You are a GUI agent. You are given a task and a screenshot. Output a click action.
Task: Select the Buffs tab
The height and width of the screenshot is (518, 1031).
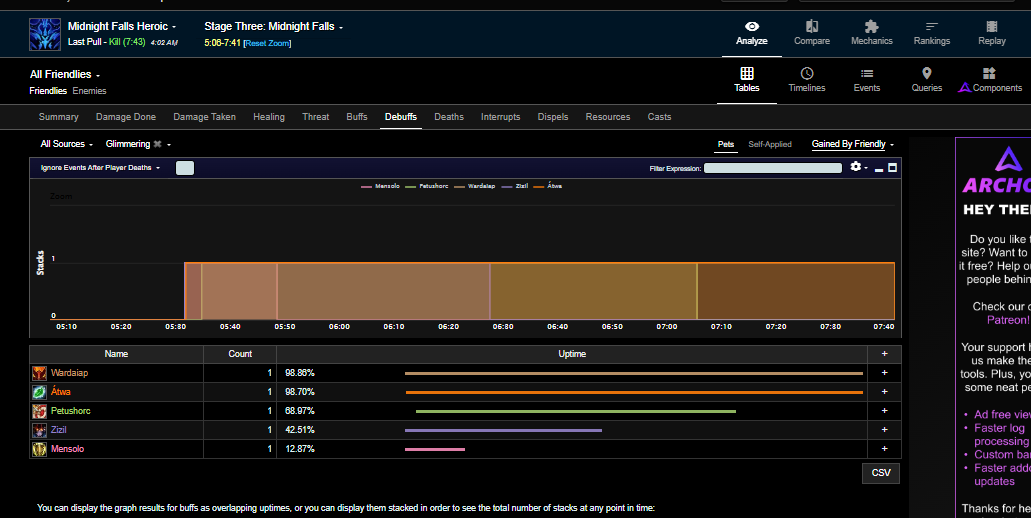356,117
